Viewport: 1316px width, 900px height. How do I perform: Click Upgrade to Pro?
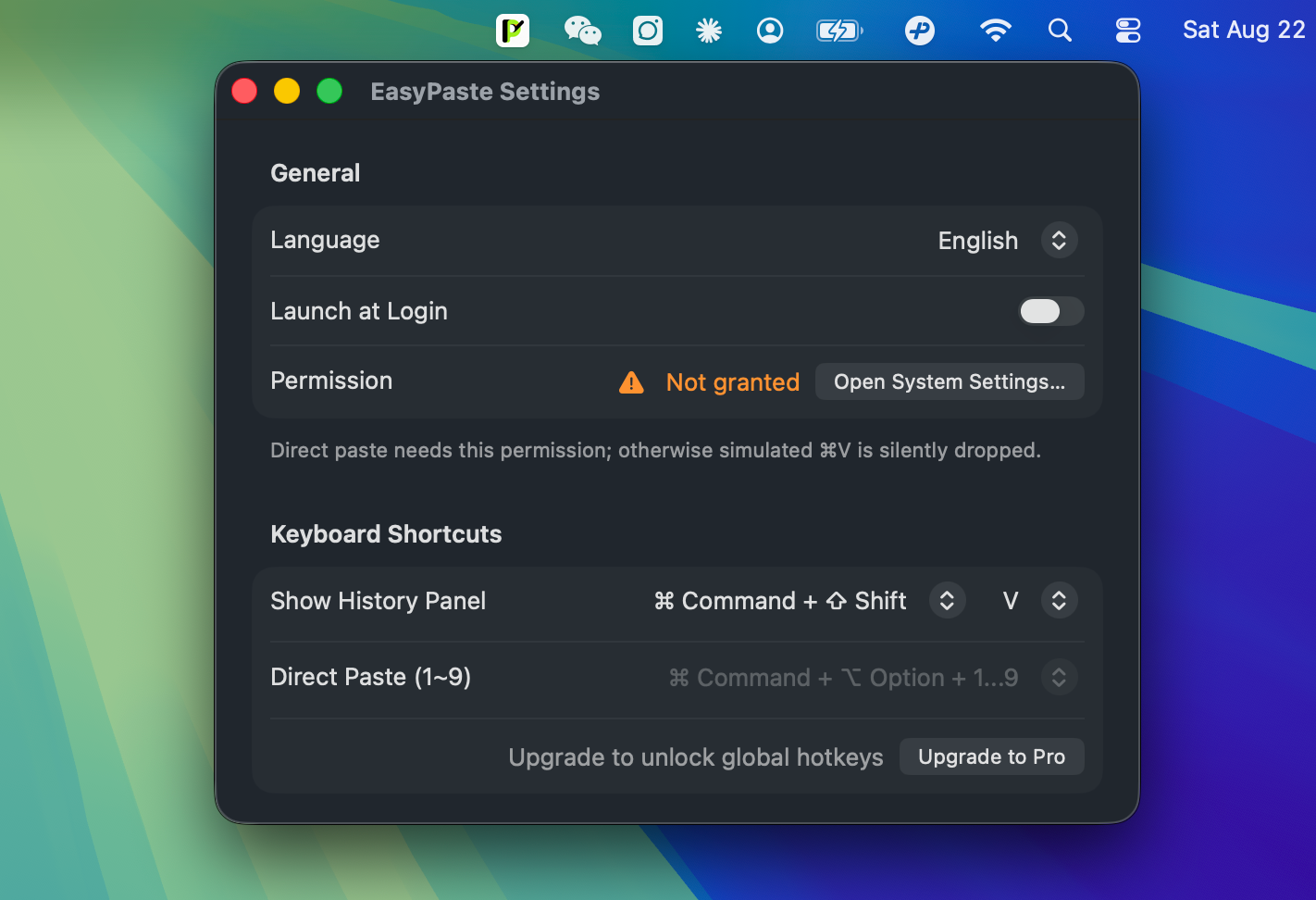point(992,756)
